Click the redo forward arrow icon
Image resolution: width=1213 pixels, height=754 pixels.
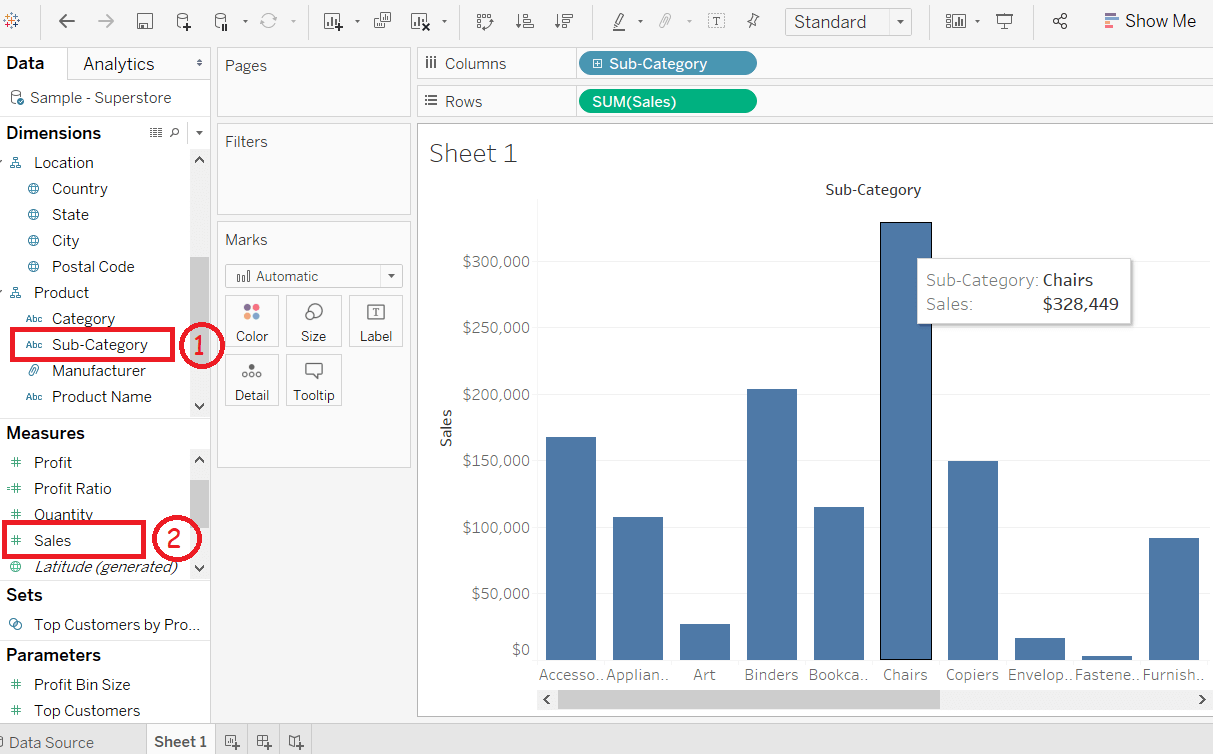(x=105, y=21)
